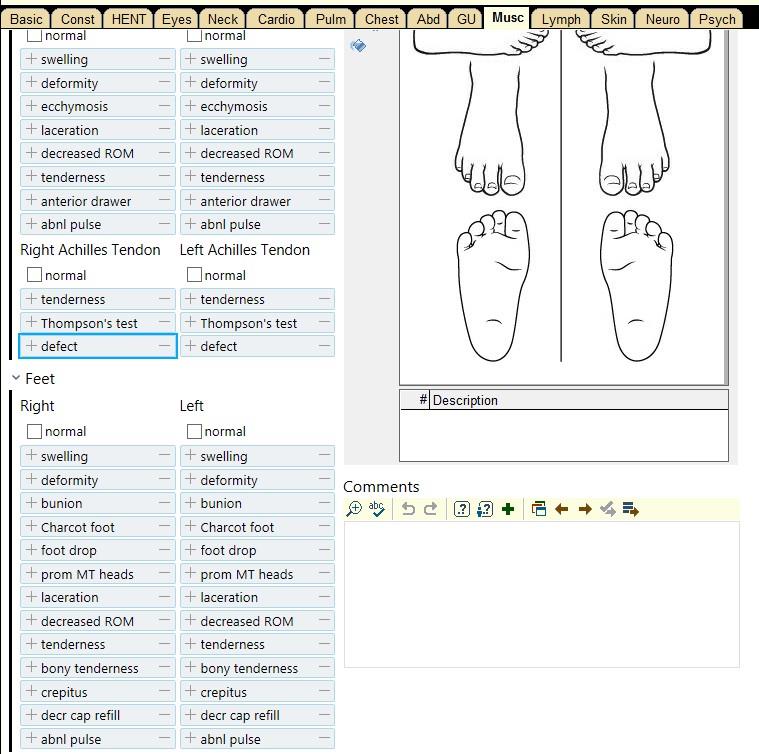Click the brown right arrow in Comments toolbar
759x754 pixels.
pyautogui.click(x=585, y=509)
